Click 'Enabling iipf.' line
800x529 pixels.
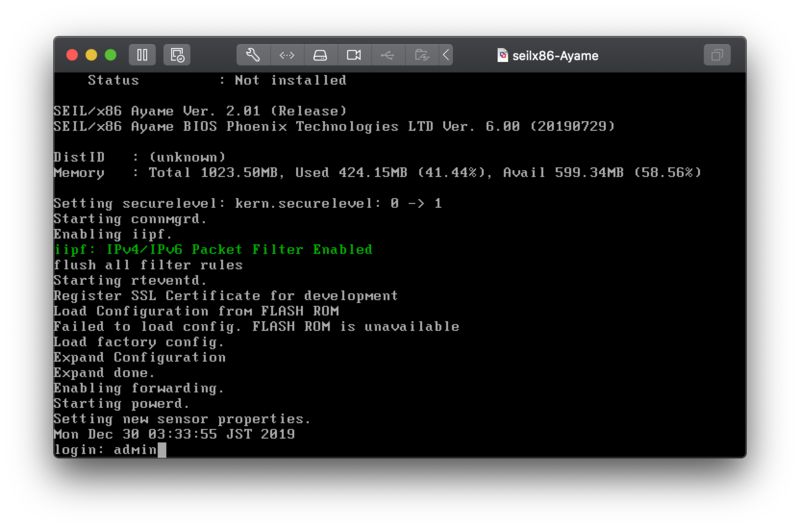(x=113, y=234)
